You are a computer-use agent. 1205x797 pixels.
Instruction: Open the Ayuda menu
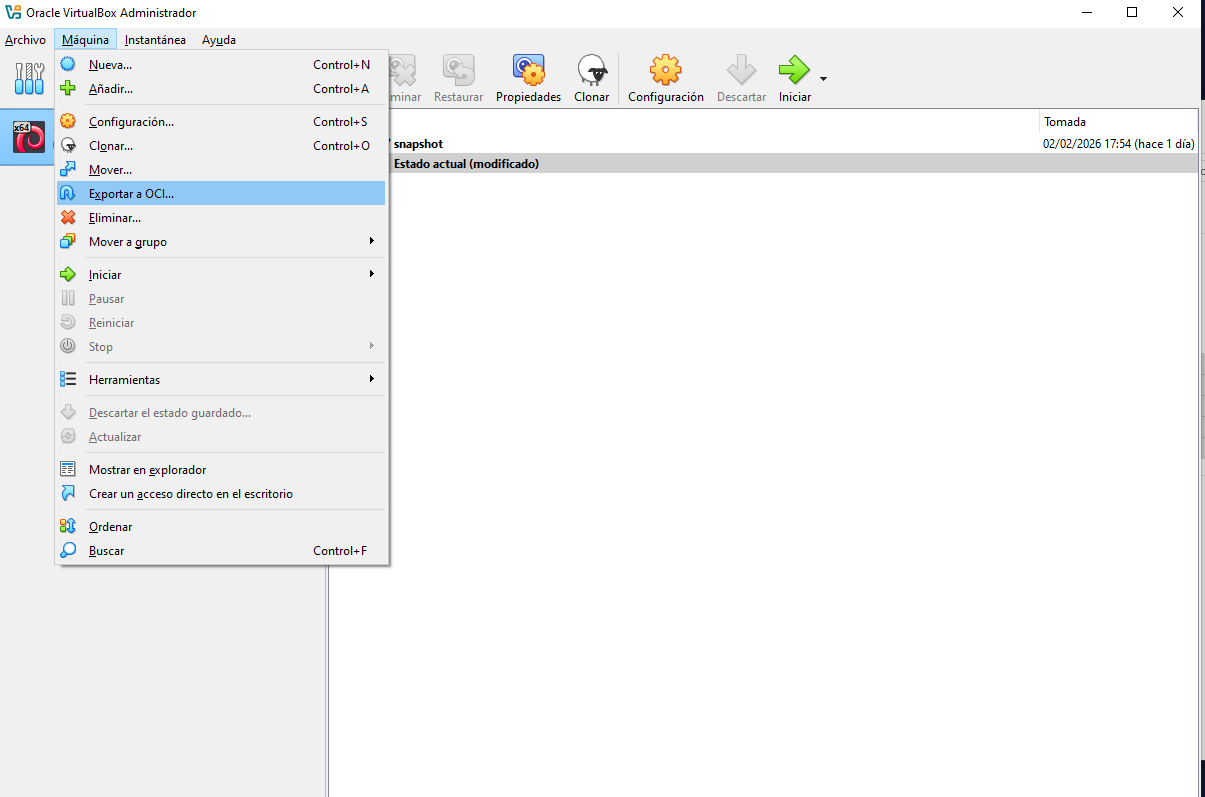tap(219, 40)
